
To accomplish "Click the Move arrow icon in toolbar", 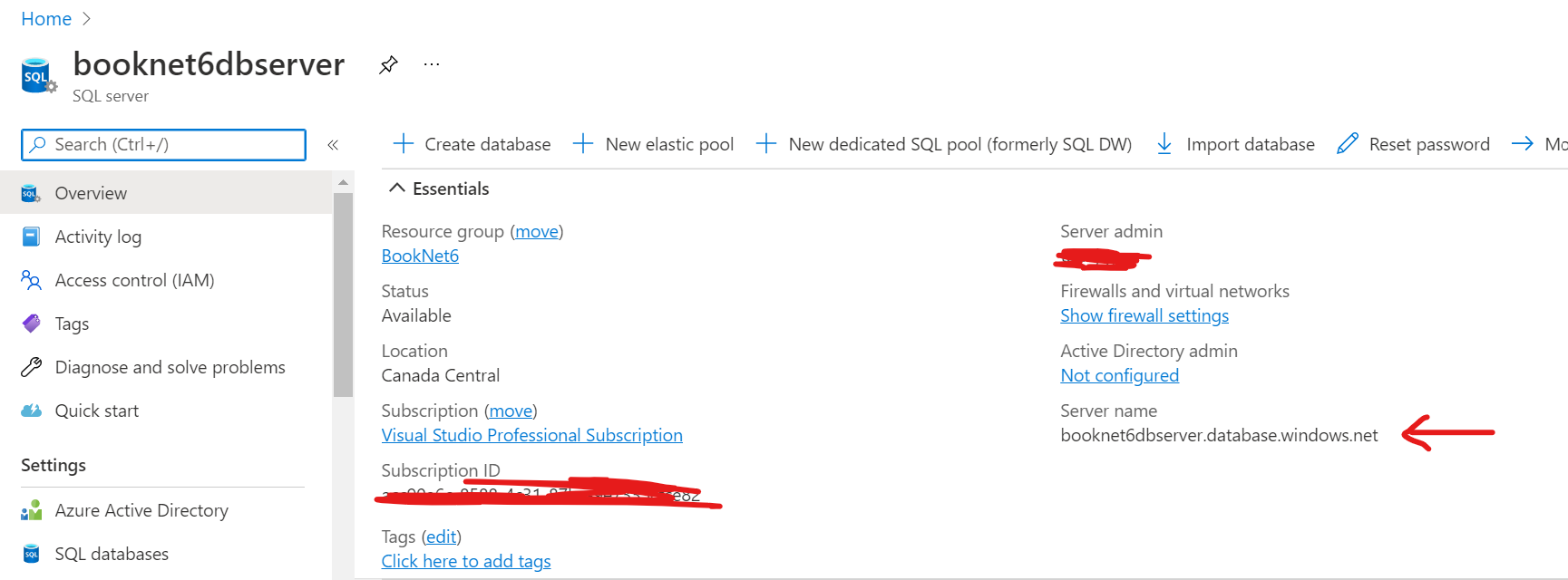I will pyautogui.click(x=1523, y=144).
